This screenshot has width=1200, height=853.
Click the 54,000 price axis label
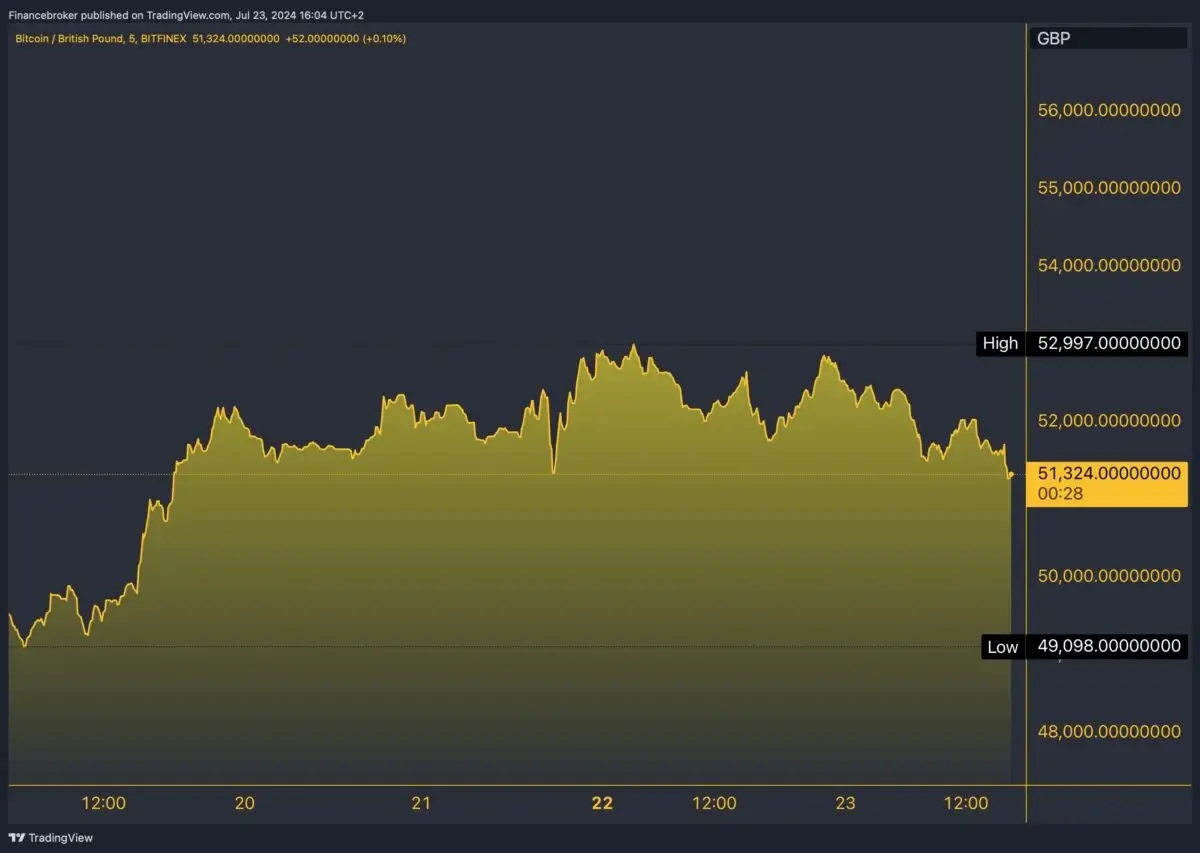pos(1109,265)
